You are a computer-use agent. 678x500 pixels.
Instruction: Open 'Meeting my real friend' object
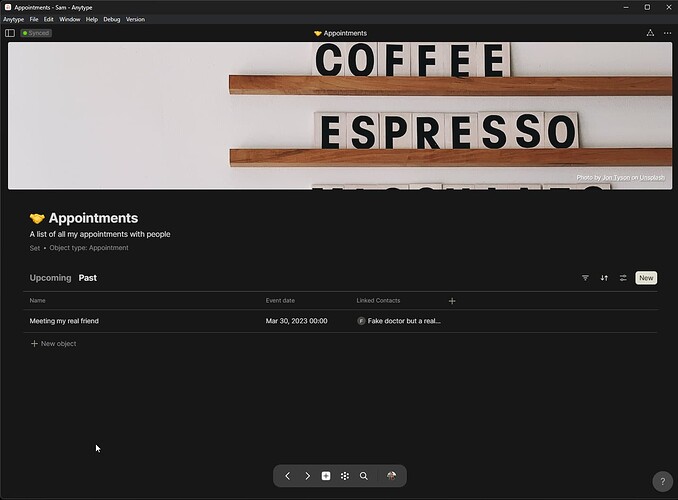[x=64, y=321]
